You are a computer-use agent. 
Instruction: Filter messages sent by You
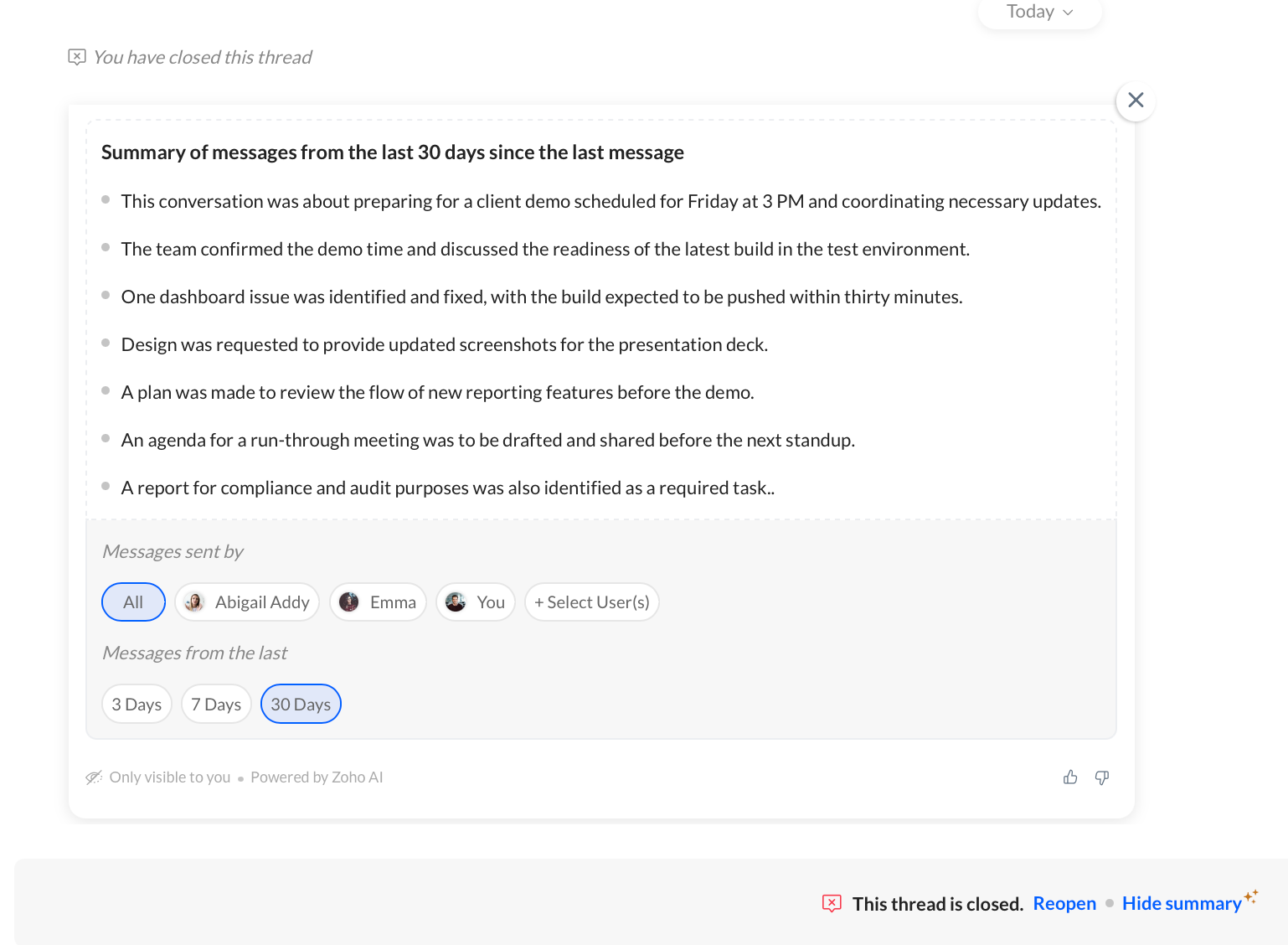476,602
